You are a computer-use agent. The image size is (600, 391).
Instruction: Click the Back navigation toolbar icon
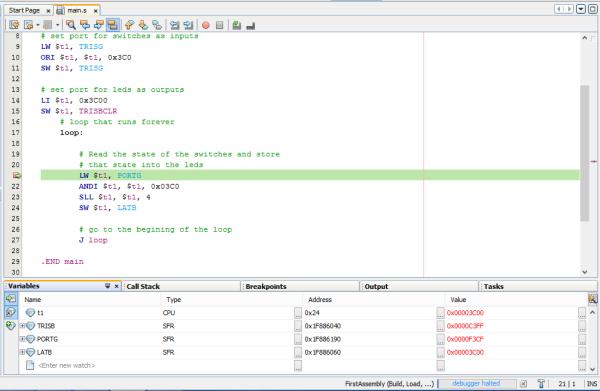tap(28, 25)
